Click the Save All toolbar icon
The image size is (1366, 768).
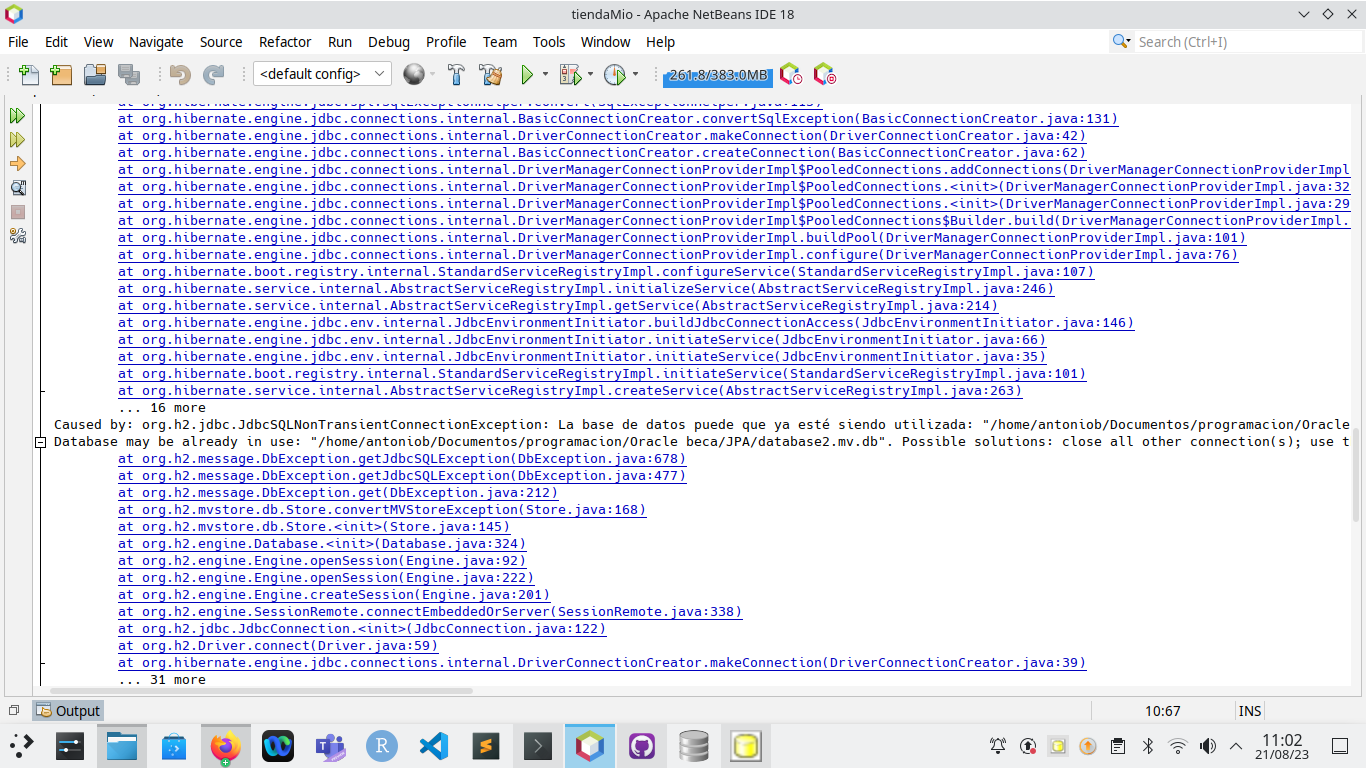(x=129, y=74)
